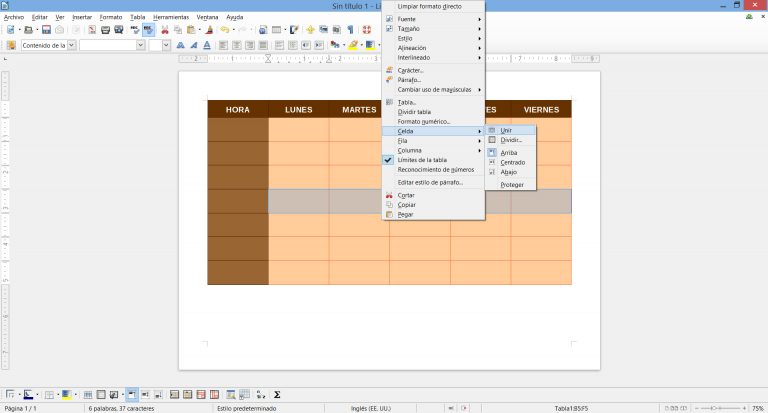
Task: Click the Spelling and grammar check icon
Action: 135,30
